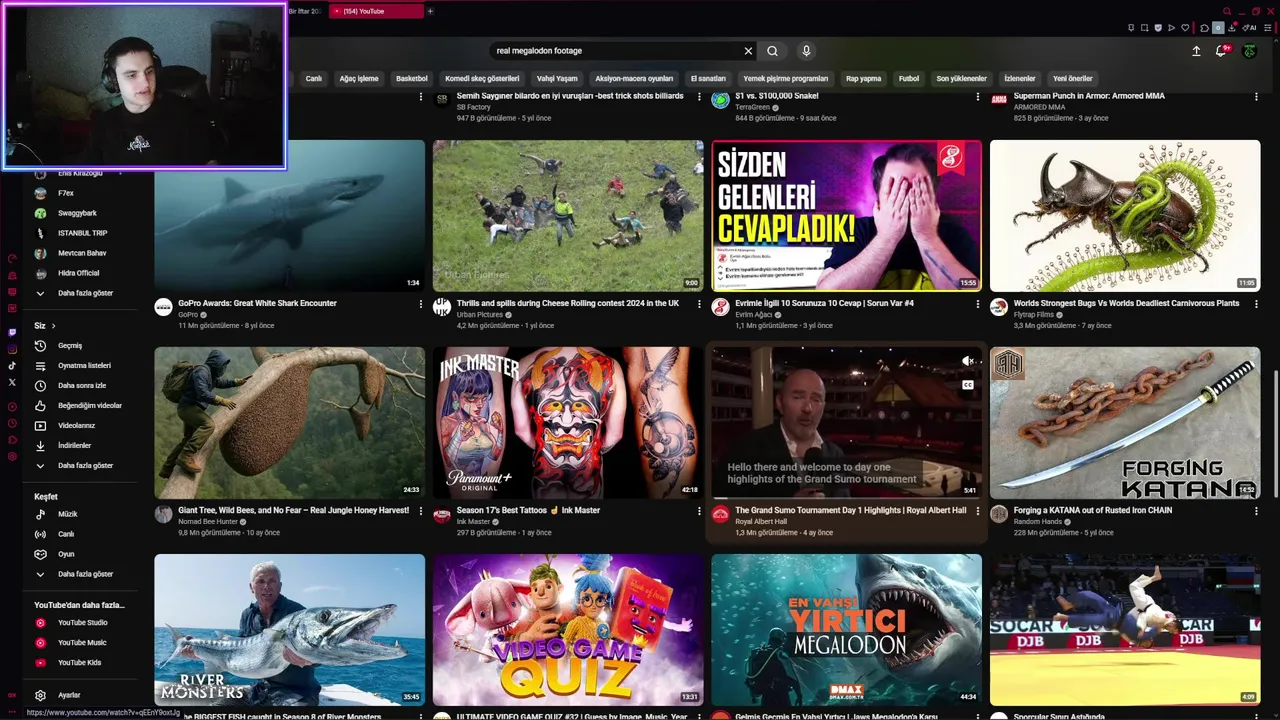Click the search input with megalodon query
The image size is (1280, 720).
coord(615,51)
